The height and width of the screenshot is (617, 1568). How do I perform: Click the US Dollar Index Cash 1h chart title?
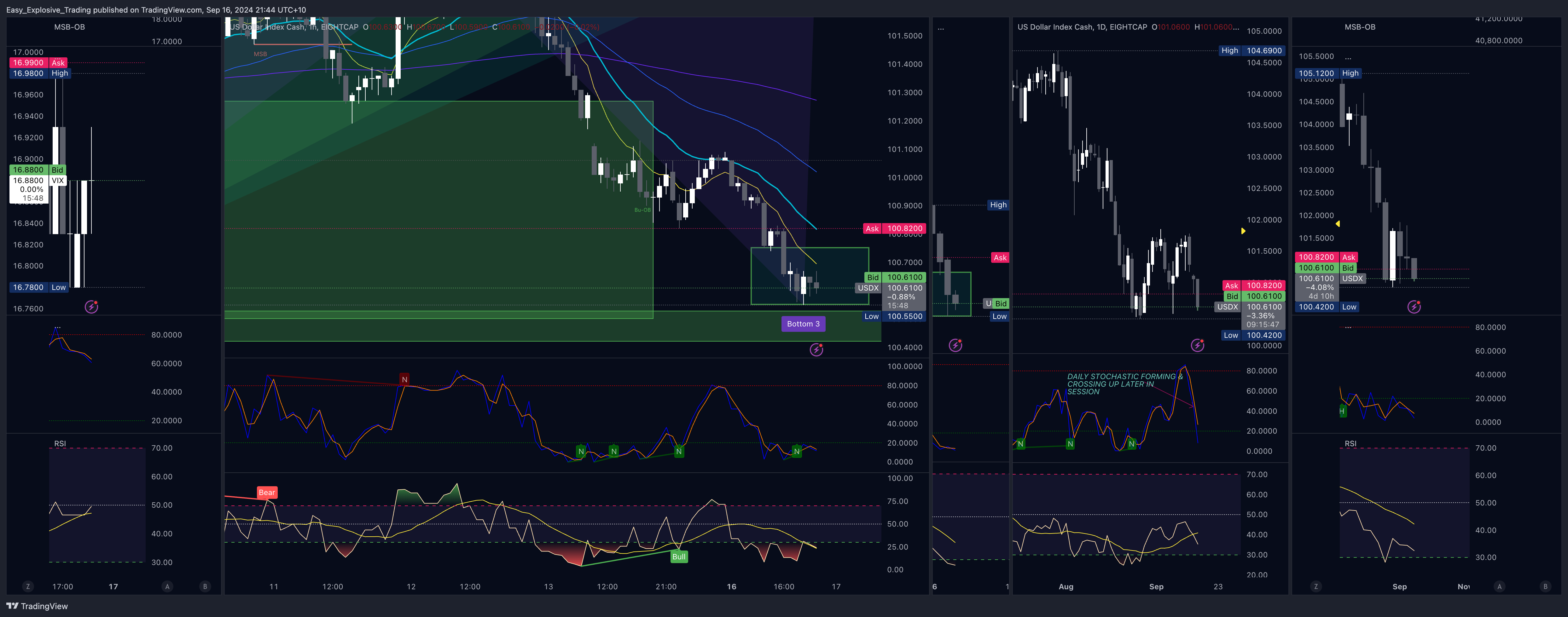[294, 27]
